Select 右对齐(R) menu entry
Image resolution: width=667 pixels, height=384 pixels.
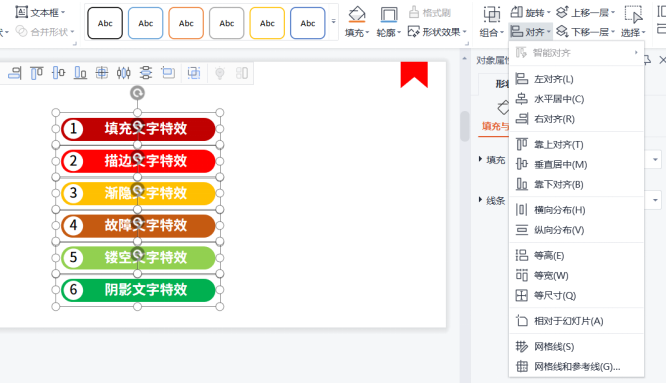576,119
